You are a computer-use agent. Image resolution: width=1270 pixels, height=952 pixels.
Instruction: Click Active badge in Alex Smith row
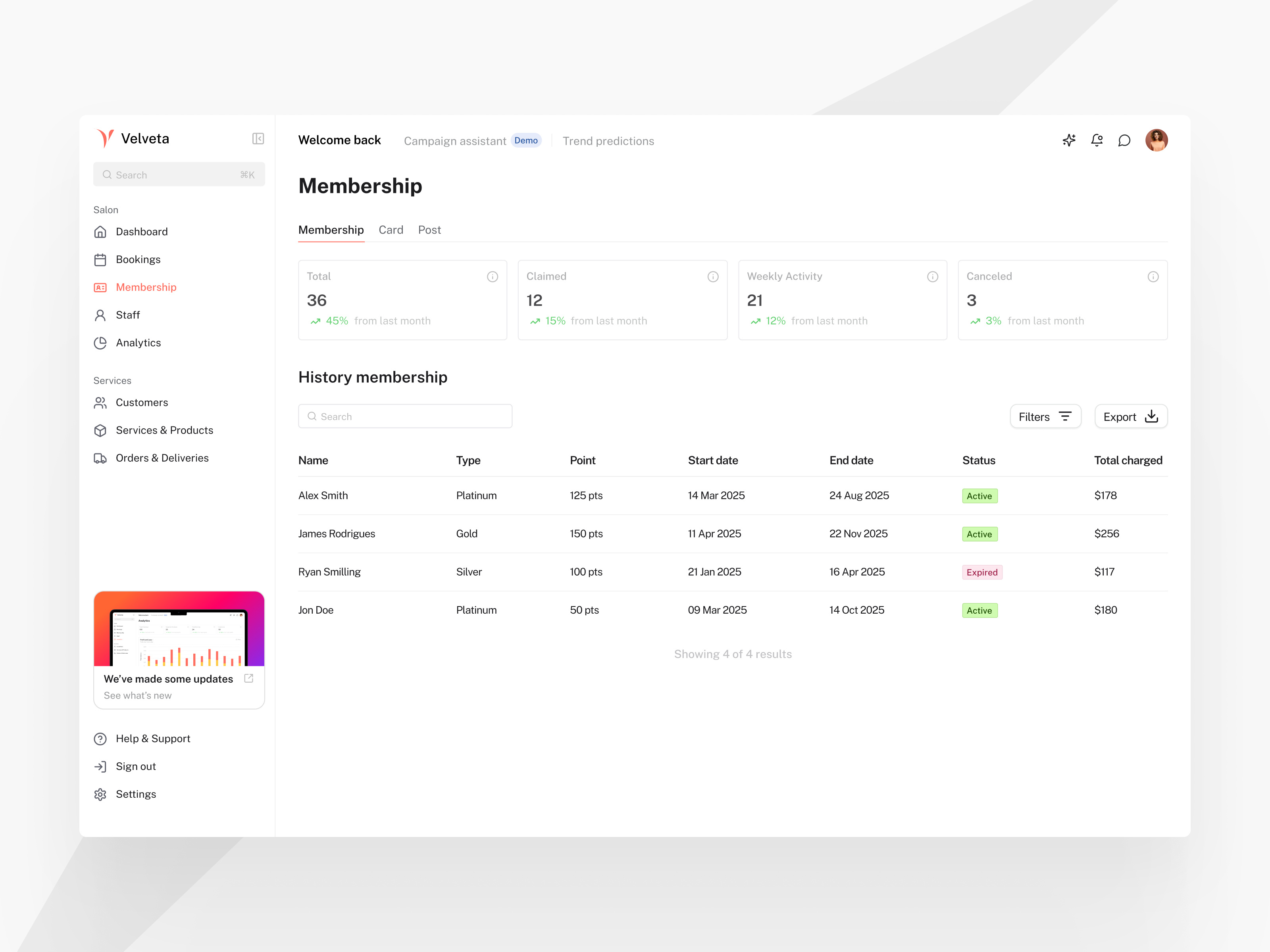(x=979, y=496)
